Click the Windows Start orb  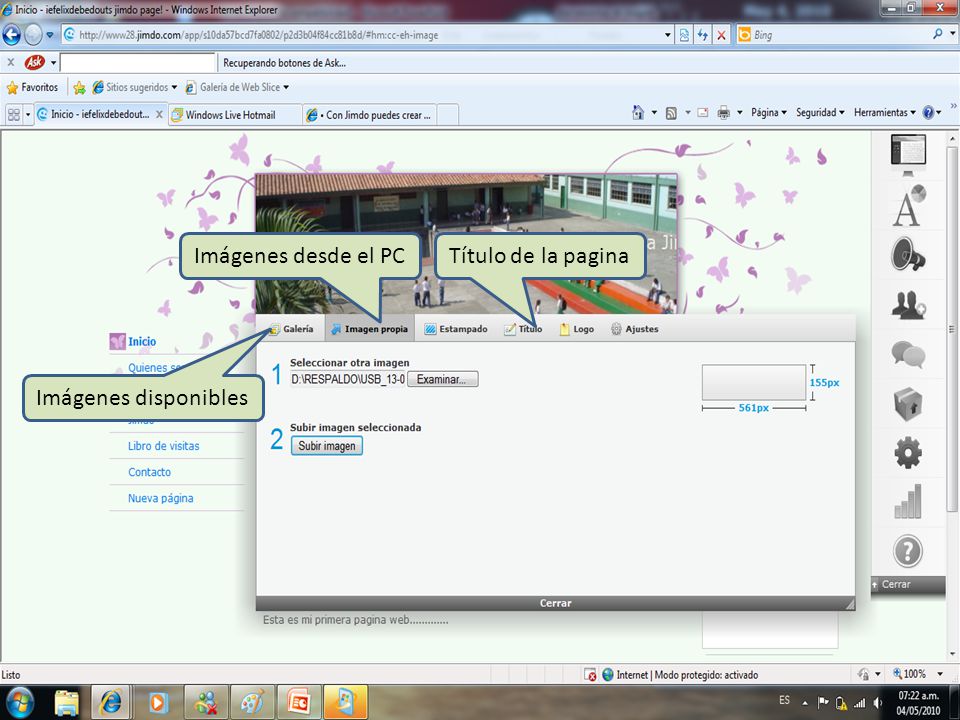(x=19, y=702)
